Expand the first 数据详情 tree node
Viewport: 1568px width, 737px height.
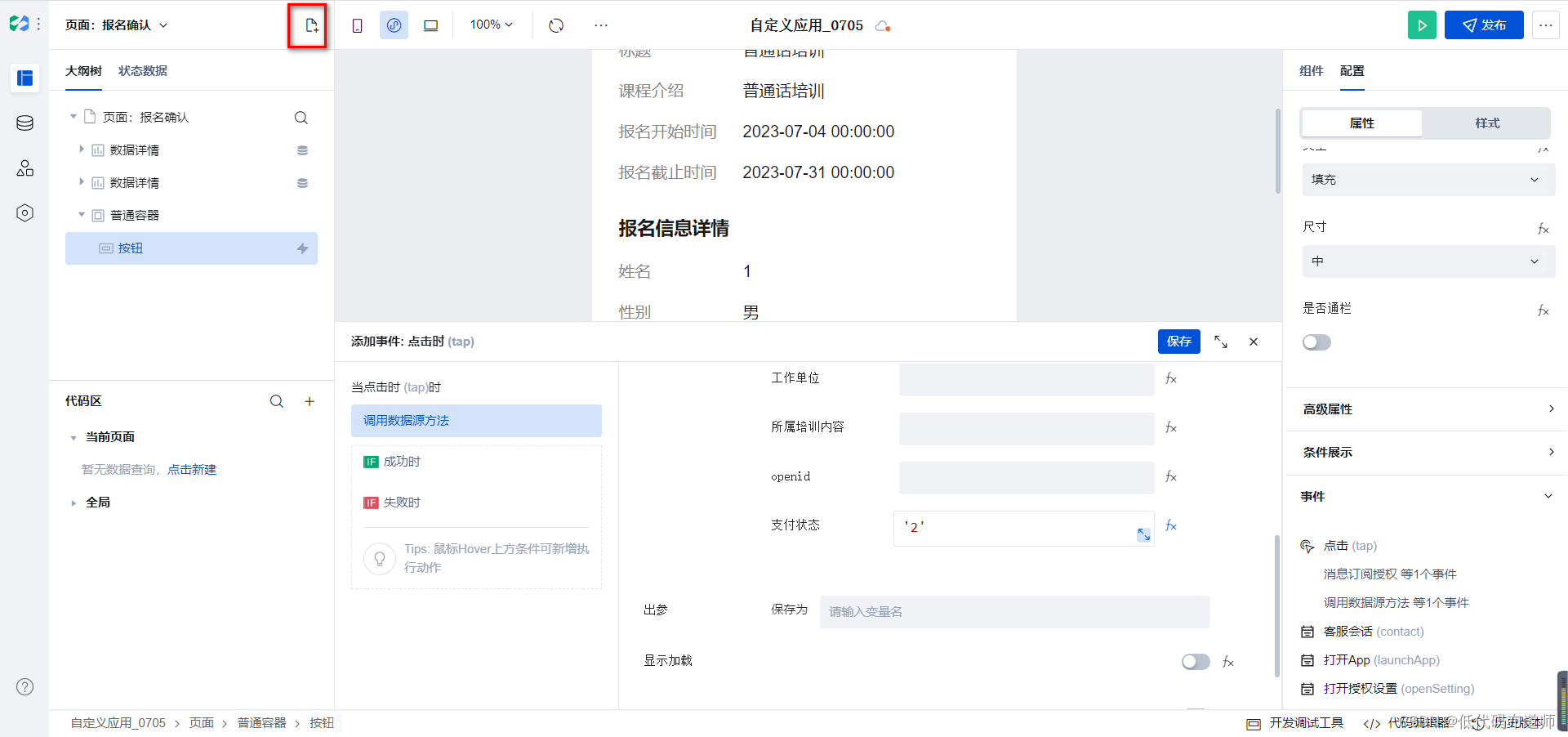coord(82,150)
